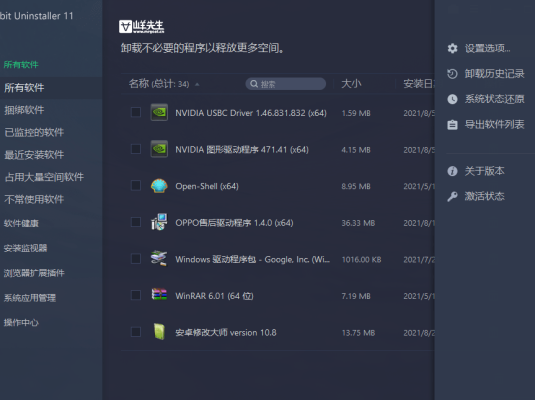Open the 系统应用管理 sidebar section

coord(30,298)
